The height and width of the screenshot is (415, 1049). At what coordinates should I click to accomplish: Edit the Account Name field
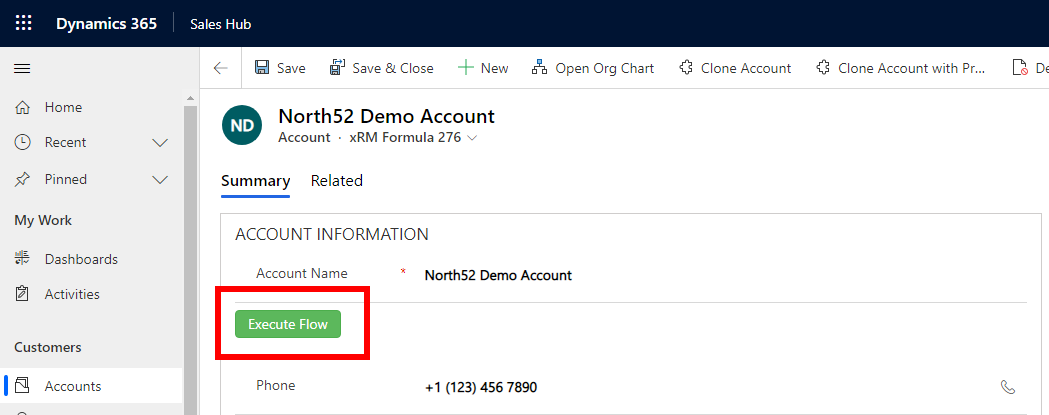tap(724, 275)
